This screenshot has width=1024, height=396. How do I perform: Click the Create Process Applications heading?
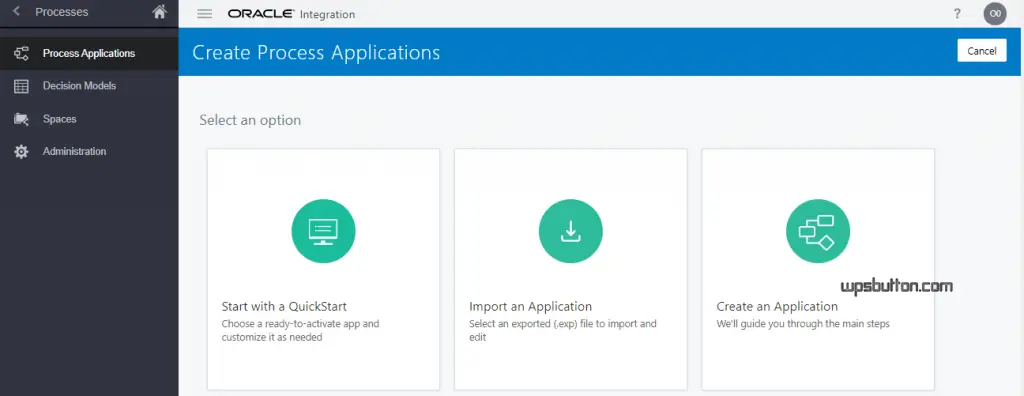click(316, 52)
